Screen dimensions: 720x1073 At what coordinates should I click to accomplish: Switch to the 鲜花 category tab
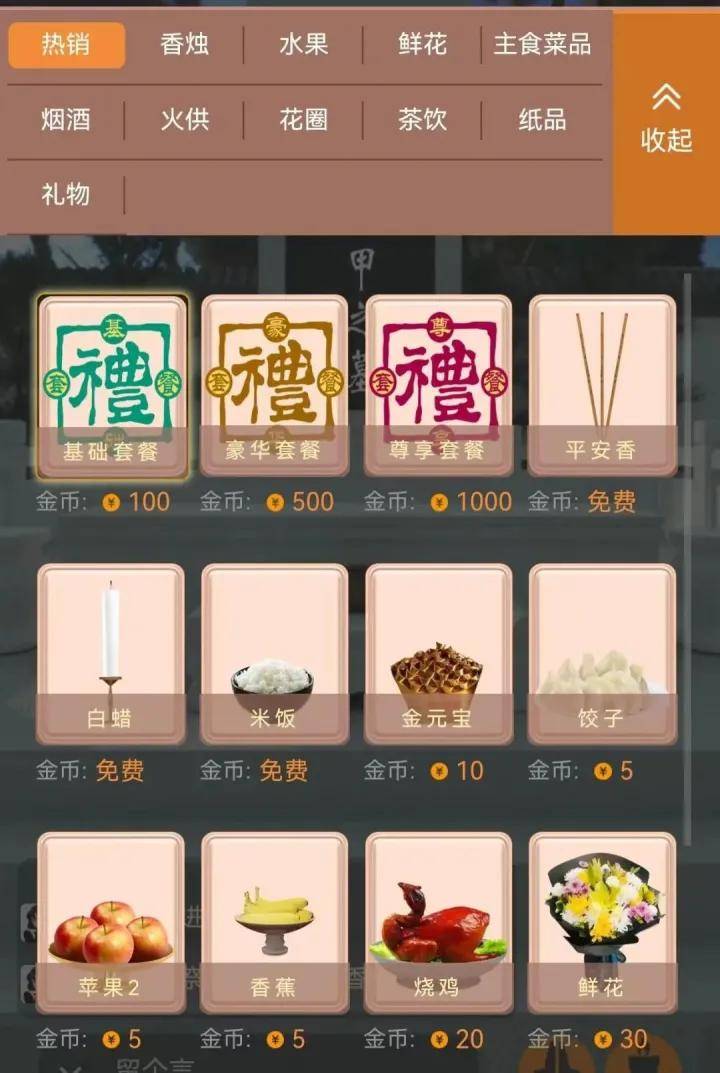pyautogui.click(x=422, y=45)
